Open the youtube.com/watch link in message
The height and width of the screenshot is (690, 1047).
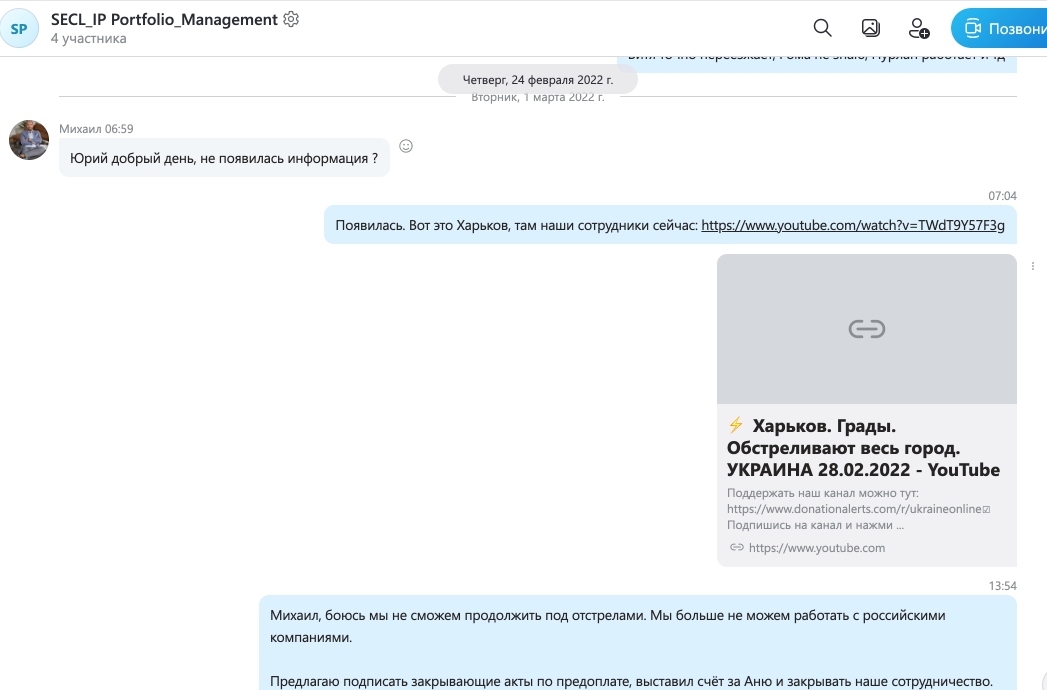tap(852, 225)
